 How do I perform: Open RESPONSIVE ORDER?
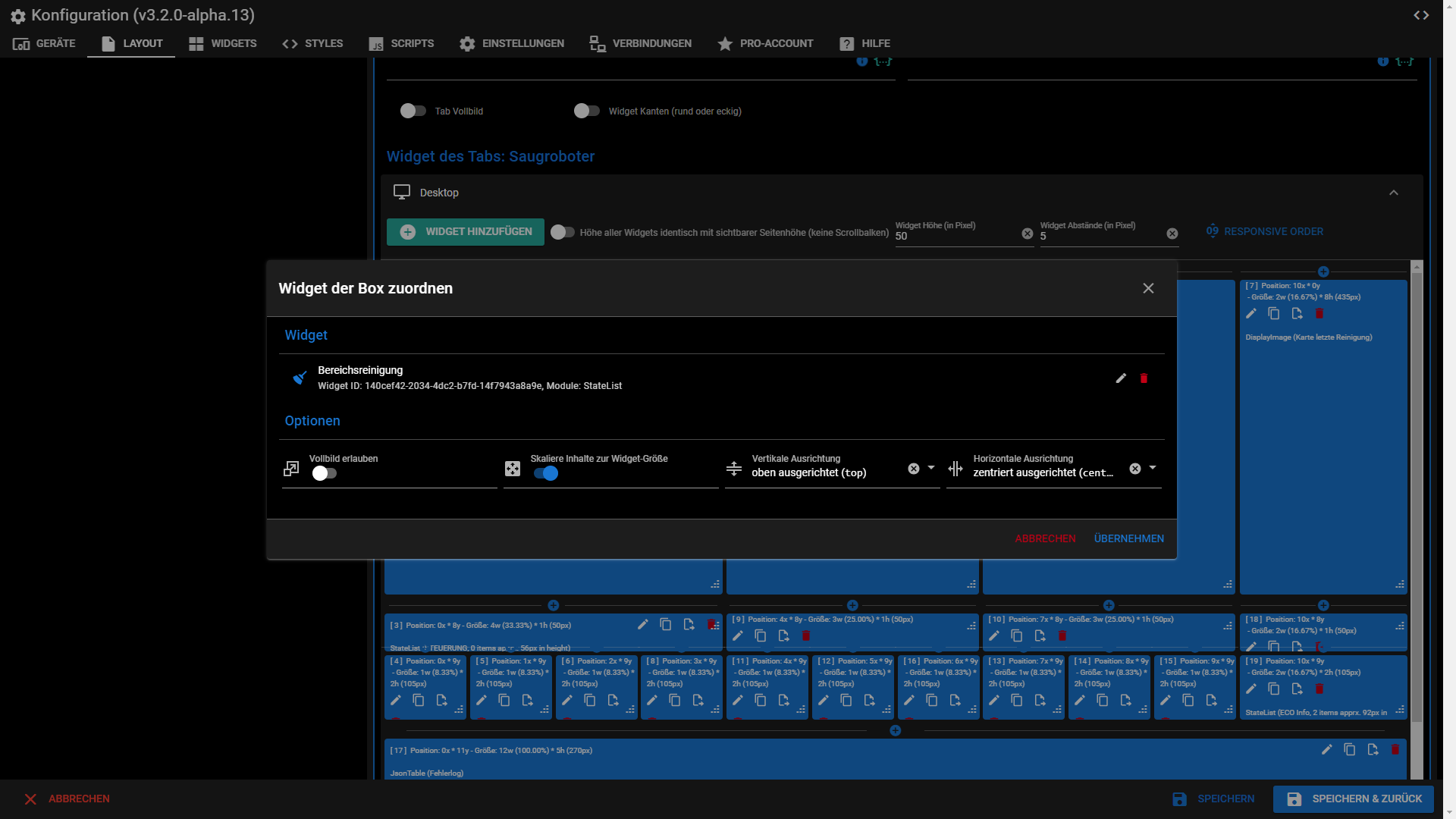1265,232
